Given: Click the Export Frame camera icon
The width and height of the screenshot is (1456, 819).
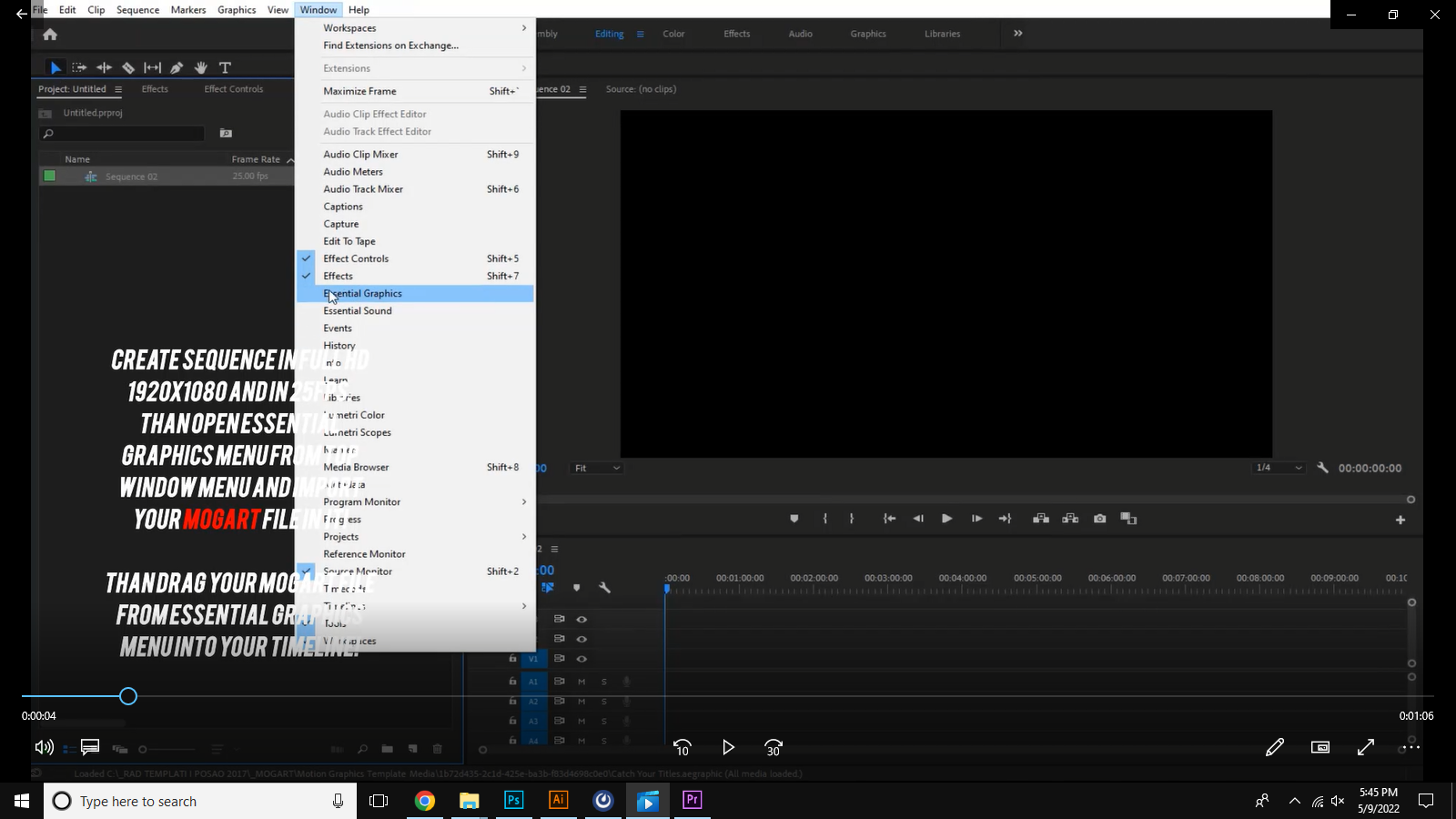Looking at the screenshot, I should click(x=1100, y=519).
